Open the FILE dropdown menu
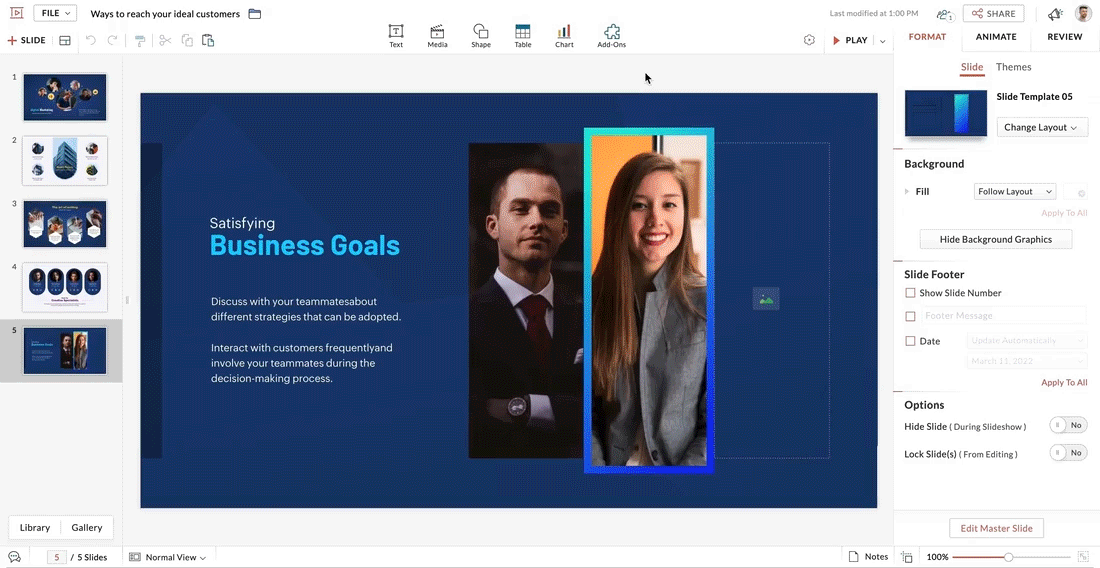Image resolution: width=1100 pixels, height=568 pixels. pyautogui.click(x=55, y=13)
